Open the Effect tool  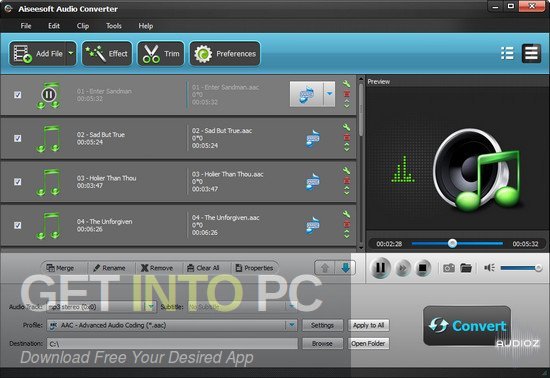click(x=107, y=54)
